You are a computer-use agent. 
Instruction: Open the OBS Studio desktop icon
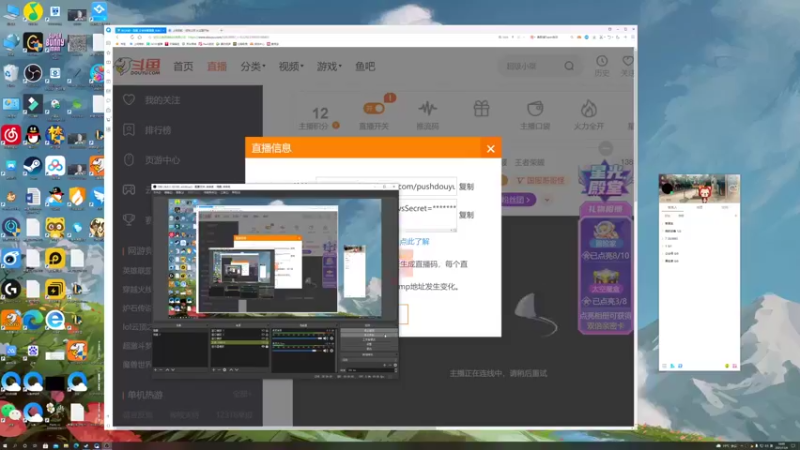33,73
